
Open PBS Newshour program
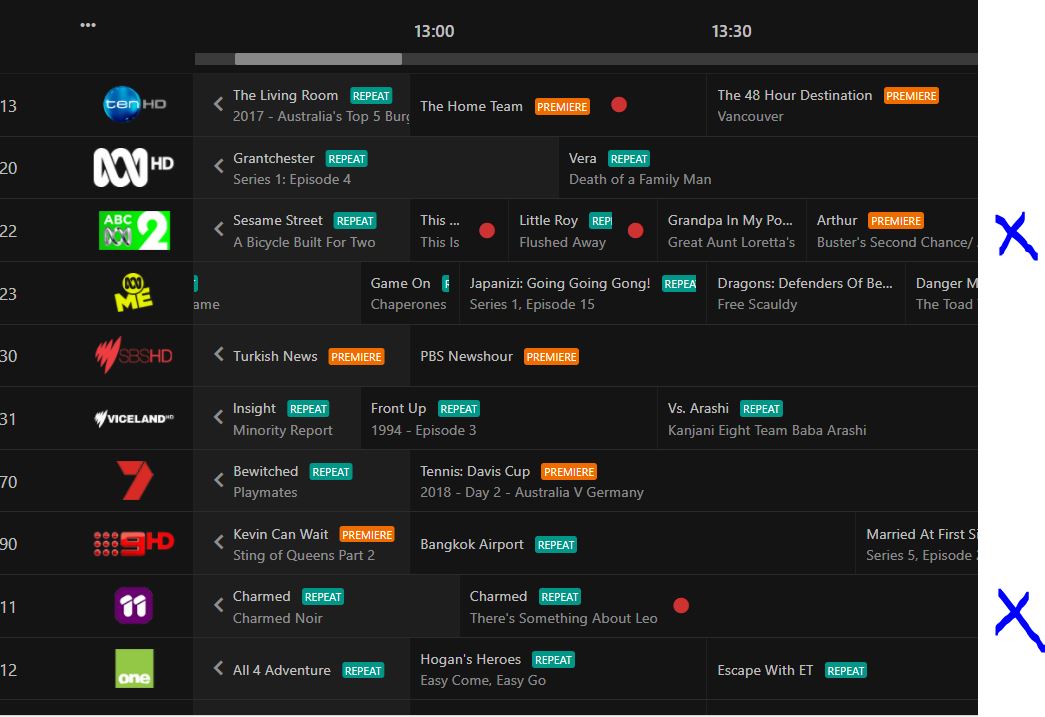pyautogui.click(x=694, y=356)
